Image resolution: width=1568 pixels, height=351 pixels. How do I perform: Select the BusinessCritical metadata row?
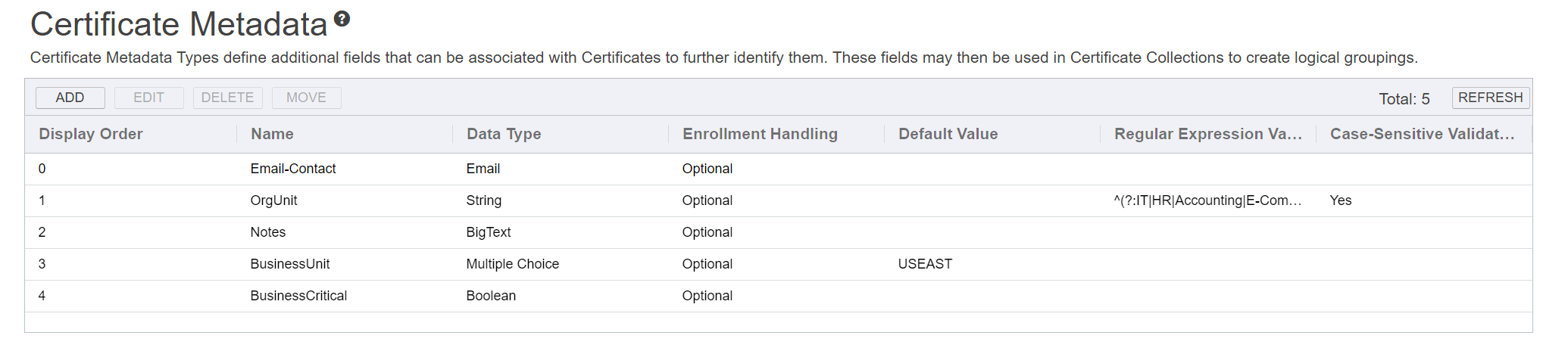[298, 296]
